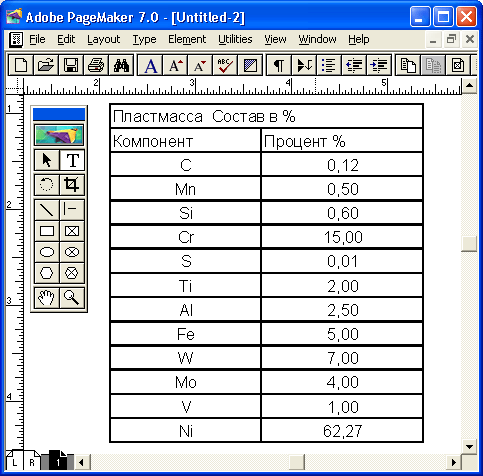The width and height of the screenshot is (483, 476).
Task: Open the Help menu
Action: click(359, 39)
